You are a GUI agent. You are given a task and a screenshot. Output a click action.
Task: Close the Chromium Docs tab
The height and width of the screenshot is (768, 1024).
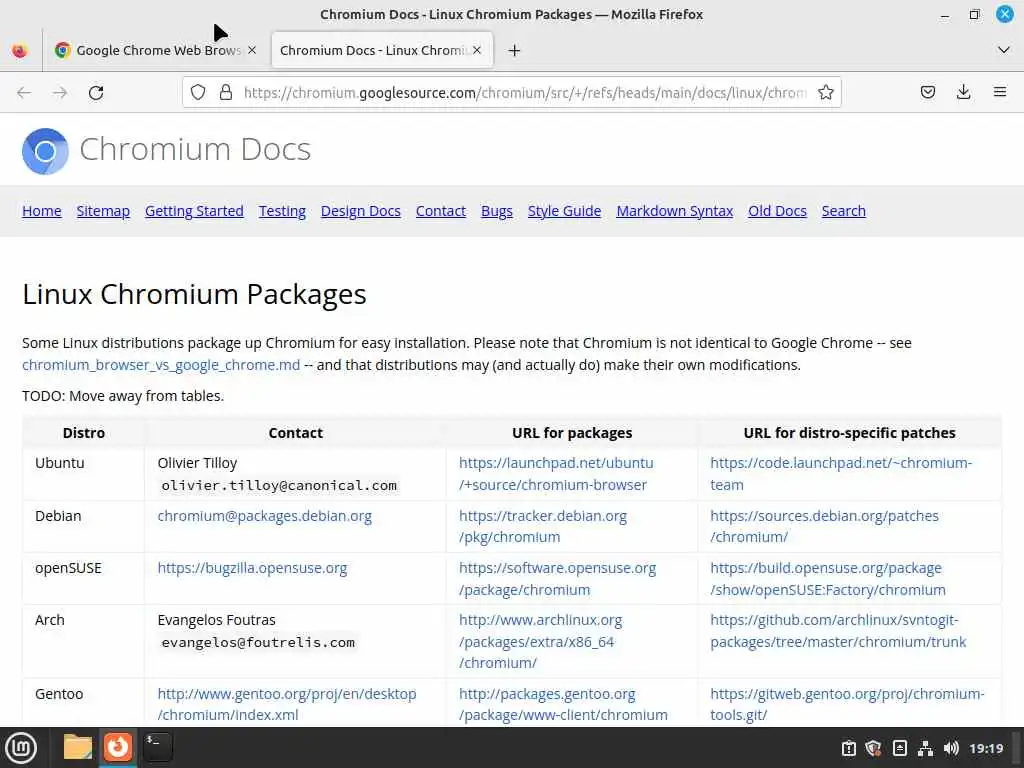point(477,50)
